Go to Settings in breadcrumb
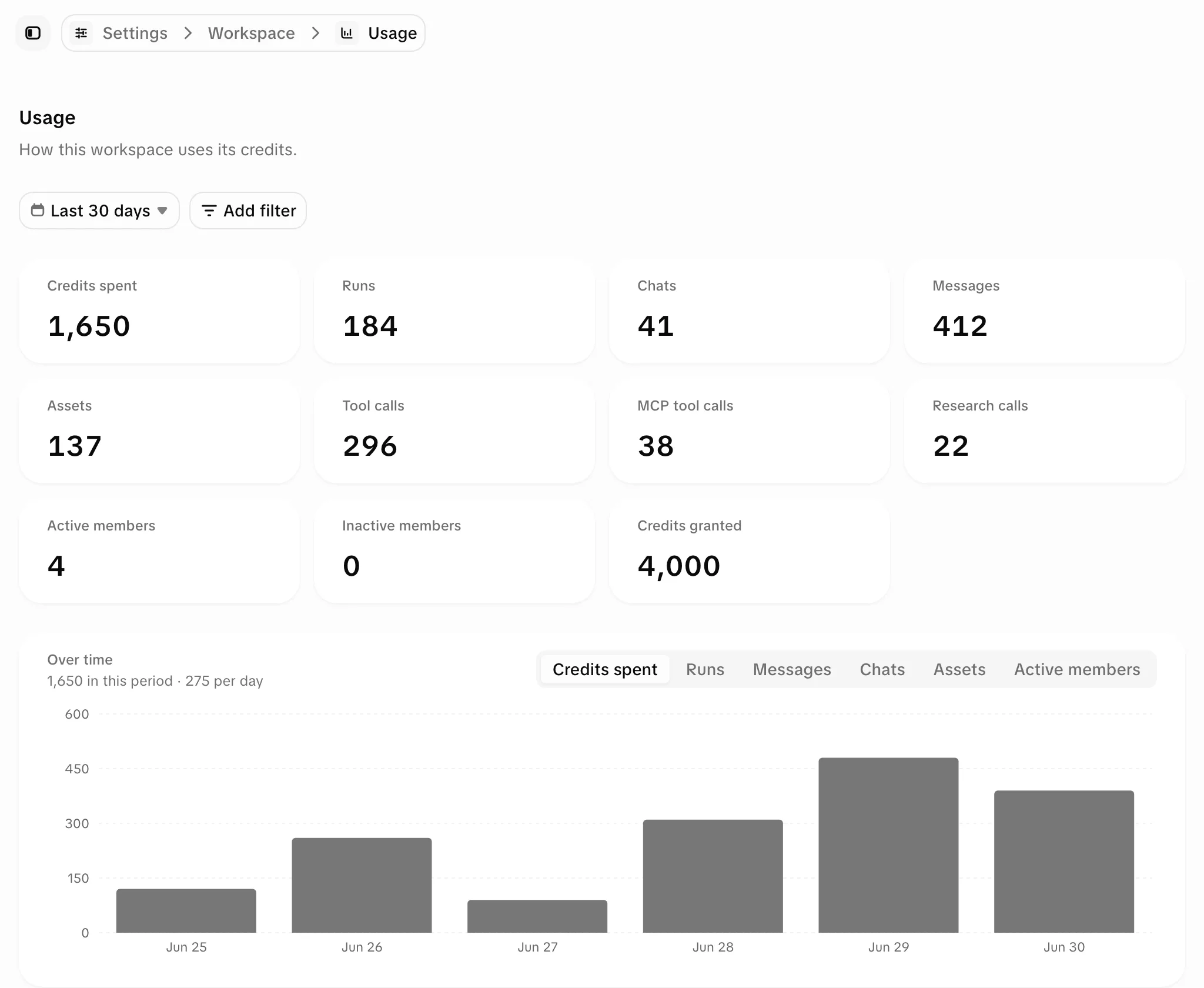 coord(135,33)
